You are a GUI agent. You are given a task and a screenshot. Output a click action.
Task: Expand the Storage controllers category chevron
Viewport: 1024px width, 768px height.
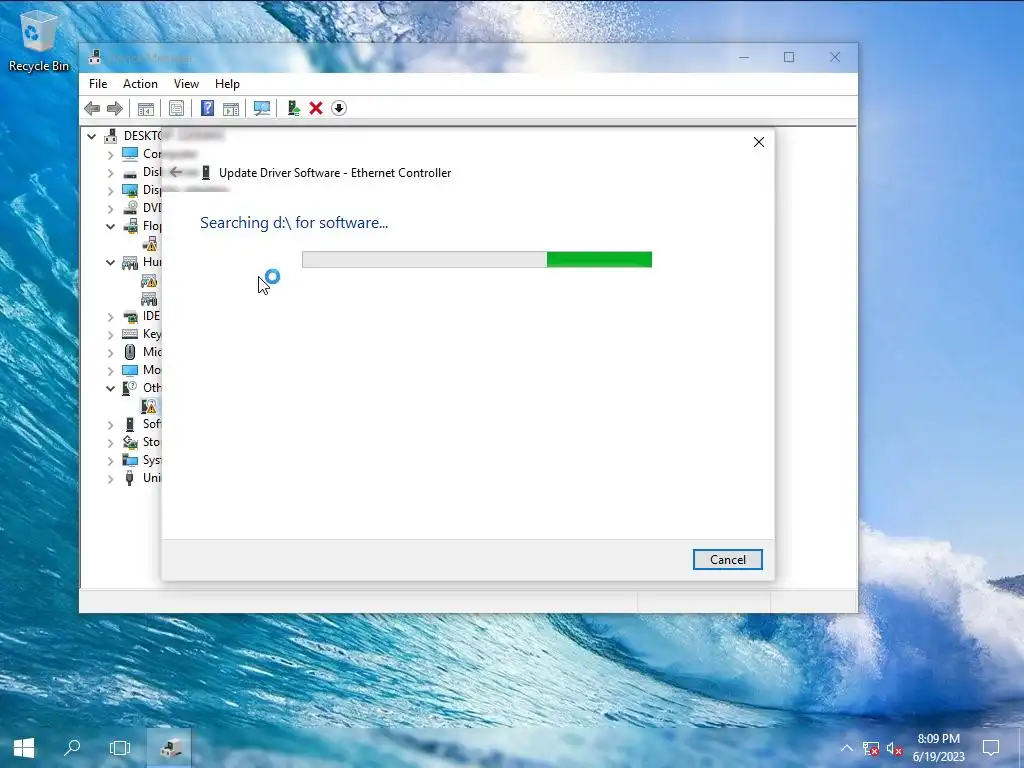point(110,443)
